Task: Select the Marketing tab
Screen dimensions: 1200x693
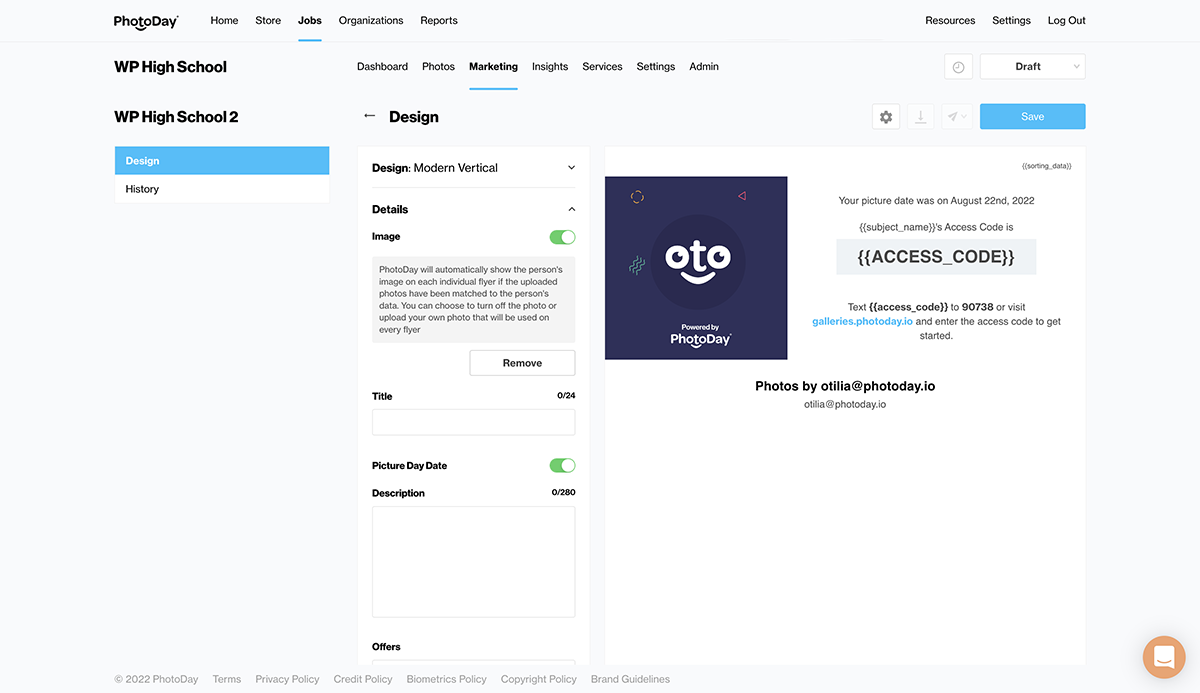Action: (493, 67)
